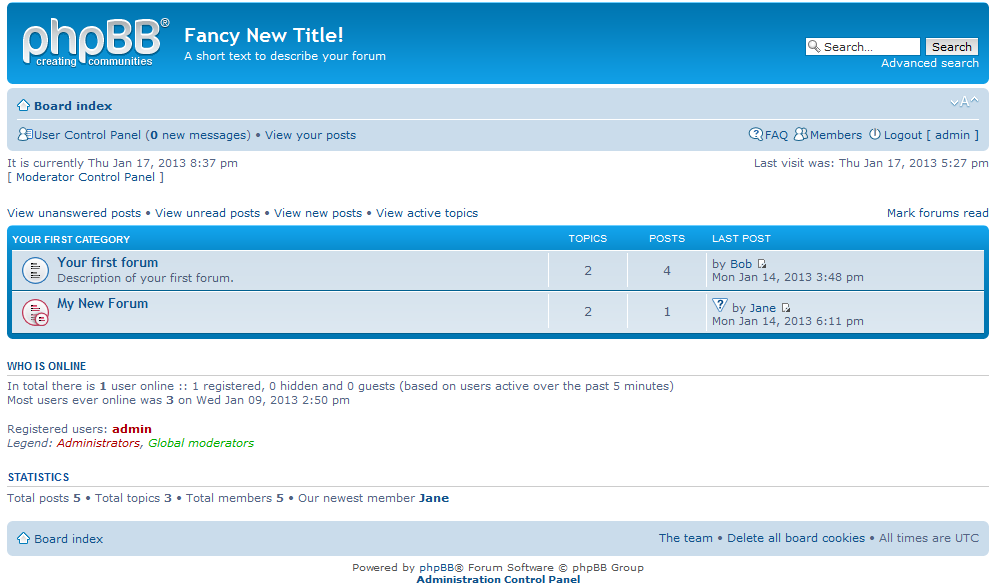
Task: Open My New Forum
Action: tap(102, 303)
